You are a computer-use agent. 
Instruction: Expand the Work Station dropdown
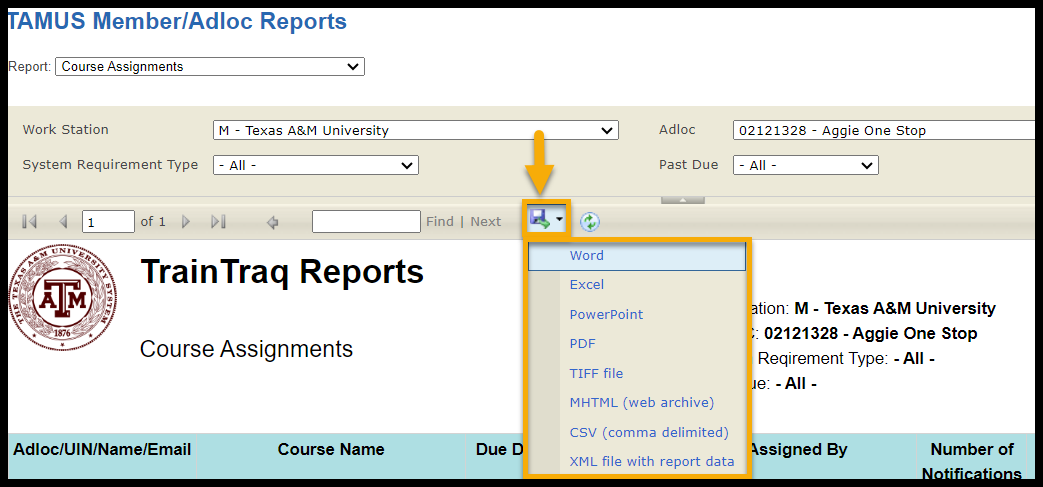(x=415, y=130)
